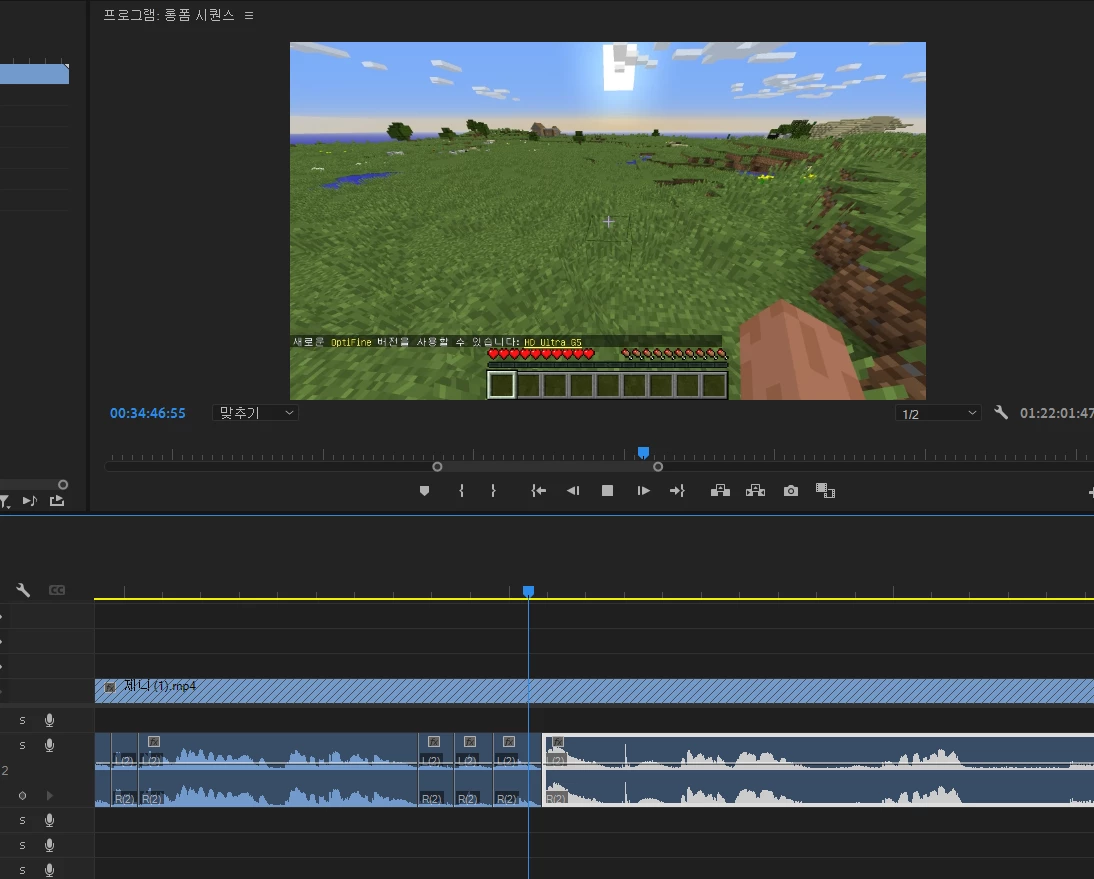Jump to the In point
Screen dimensions: 1094x879
[538, 491]
